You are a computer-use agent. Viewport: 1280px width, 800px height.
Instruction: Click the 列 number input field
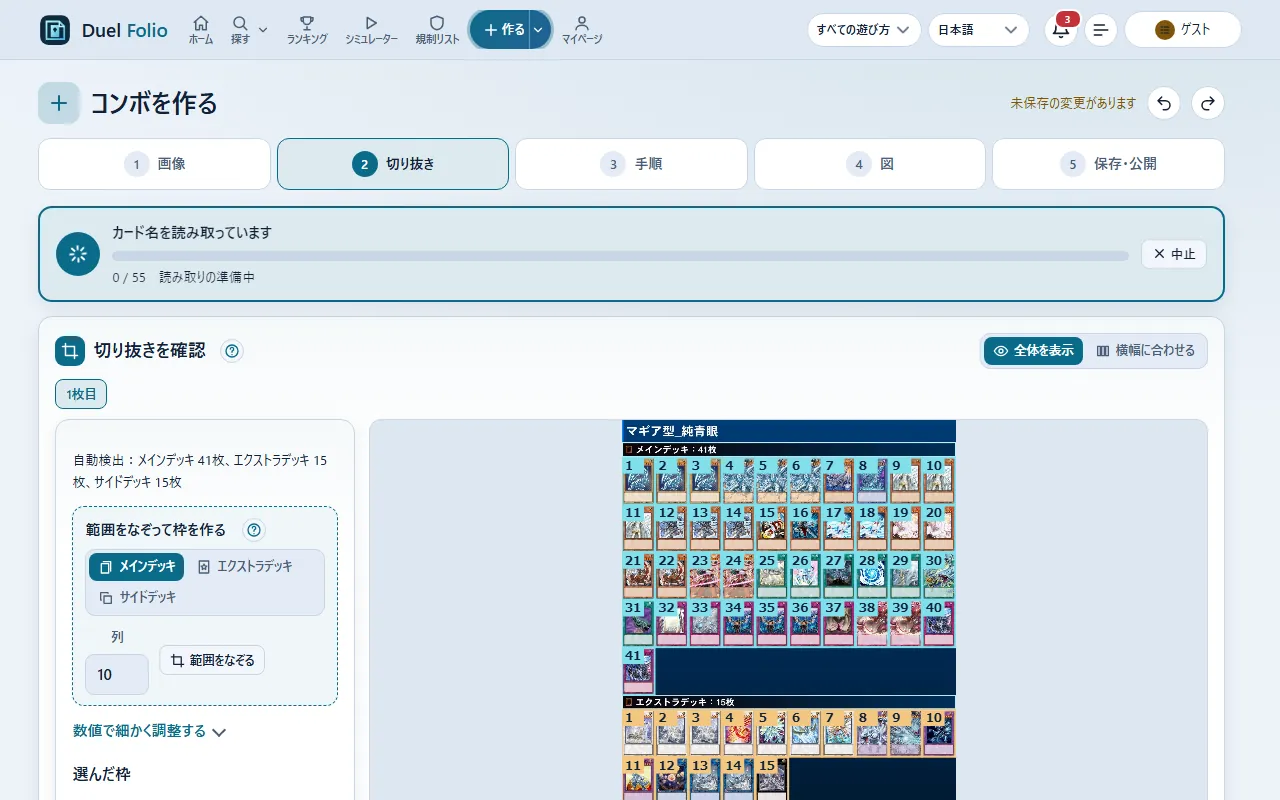[117, 675]
